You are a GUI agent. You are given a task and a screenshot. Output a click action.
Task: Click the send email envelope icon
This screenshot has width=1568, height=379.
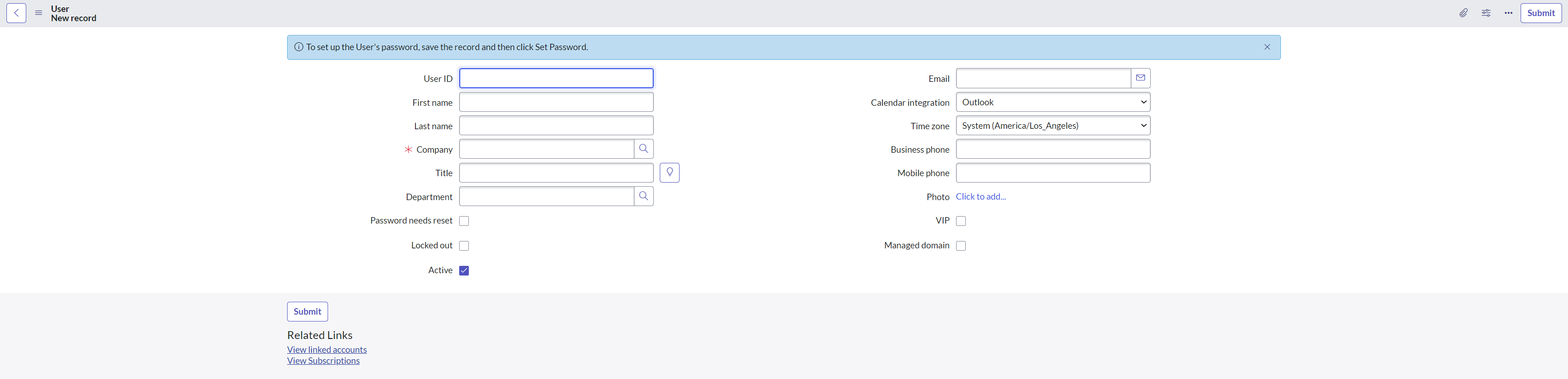[1140, 79]
